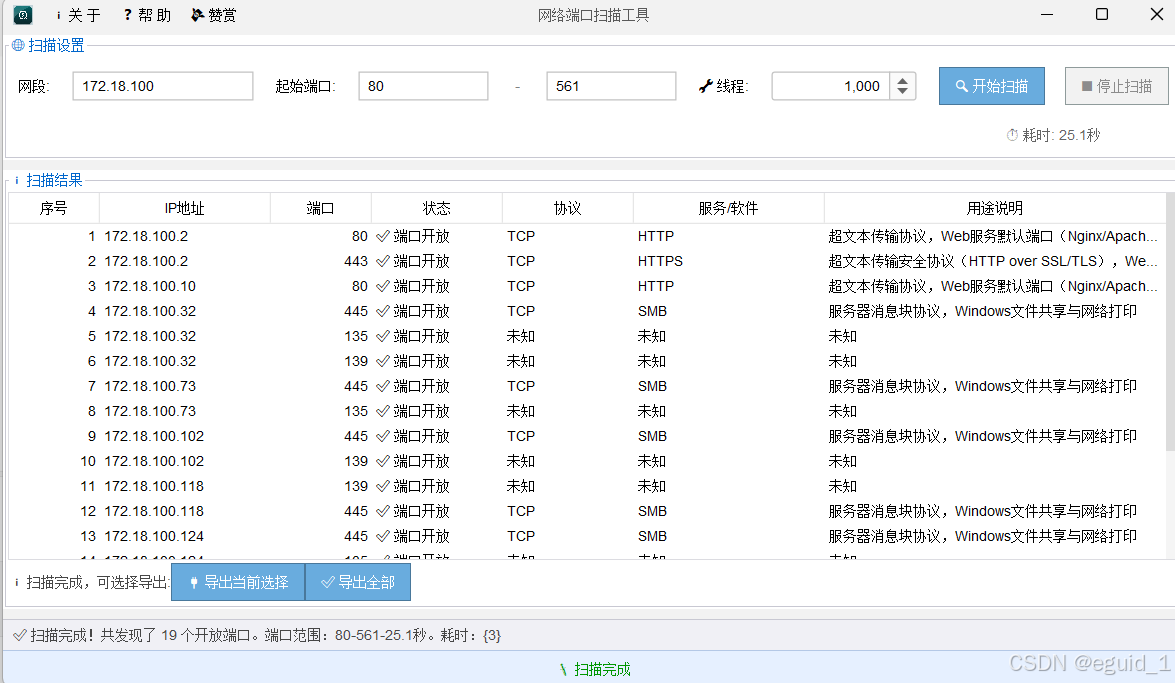Export selection with 导出当前选择 button
This screenshot has height=683, width=1175.
238,583
